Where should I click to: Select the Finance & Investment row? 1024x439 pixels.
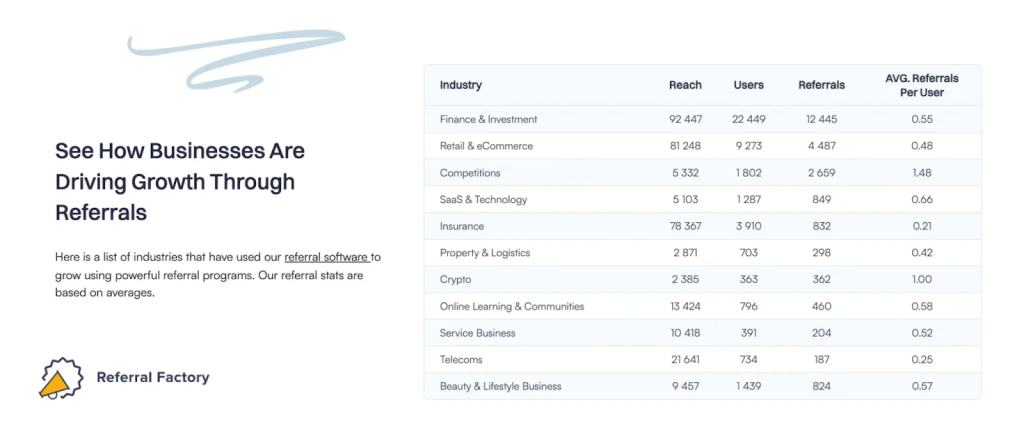pos(703,120)
